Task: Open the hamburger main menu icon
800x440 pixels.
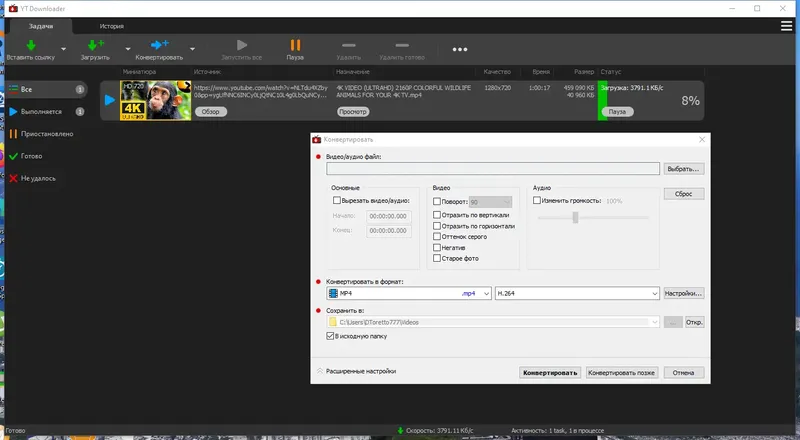Action: 786,26
